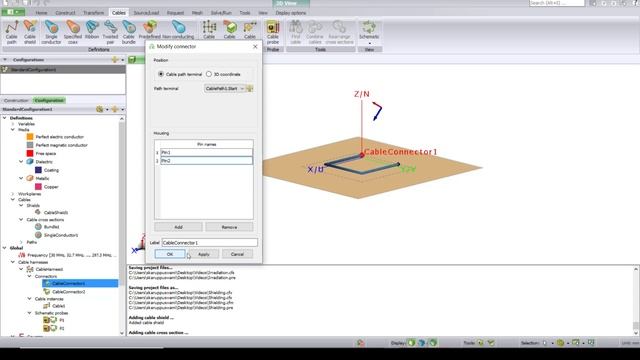Click the Copper pink swatch
Image resolution: width=640 pixels, height=360 pixels.
(38, 187)
